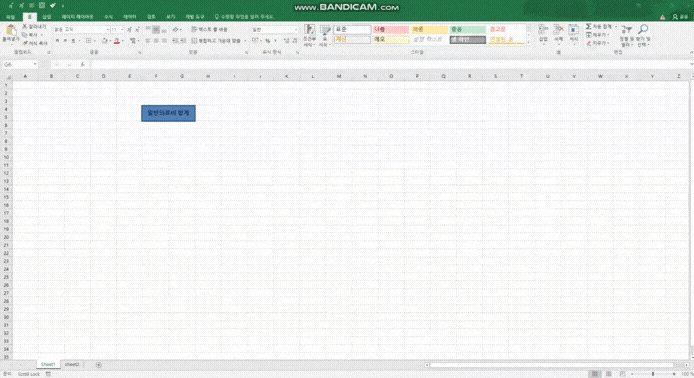Viewport: 694px width, 378px height.
Task: Click the Share button at top right
Action: (680, 17)
